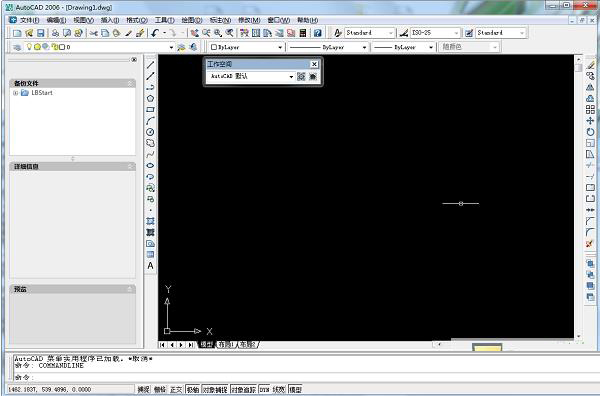
Task: Click the Save icon in Standard toolbar
Action: 41,33
